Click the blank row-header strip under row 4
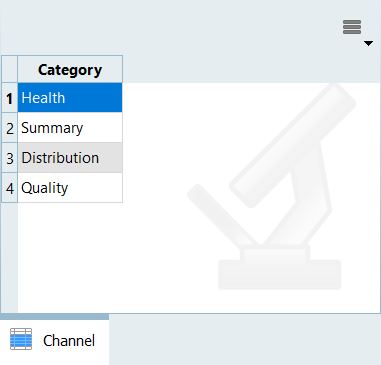 [x=9, y=257]
